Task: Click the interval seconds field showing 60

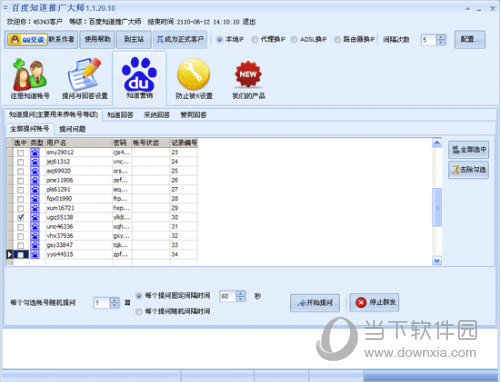Action: click(228, 296)
